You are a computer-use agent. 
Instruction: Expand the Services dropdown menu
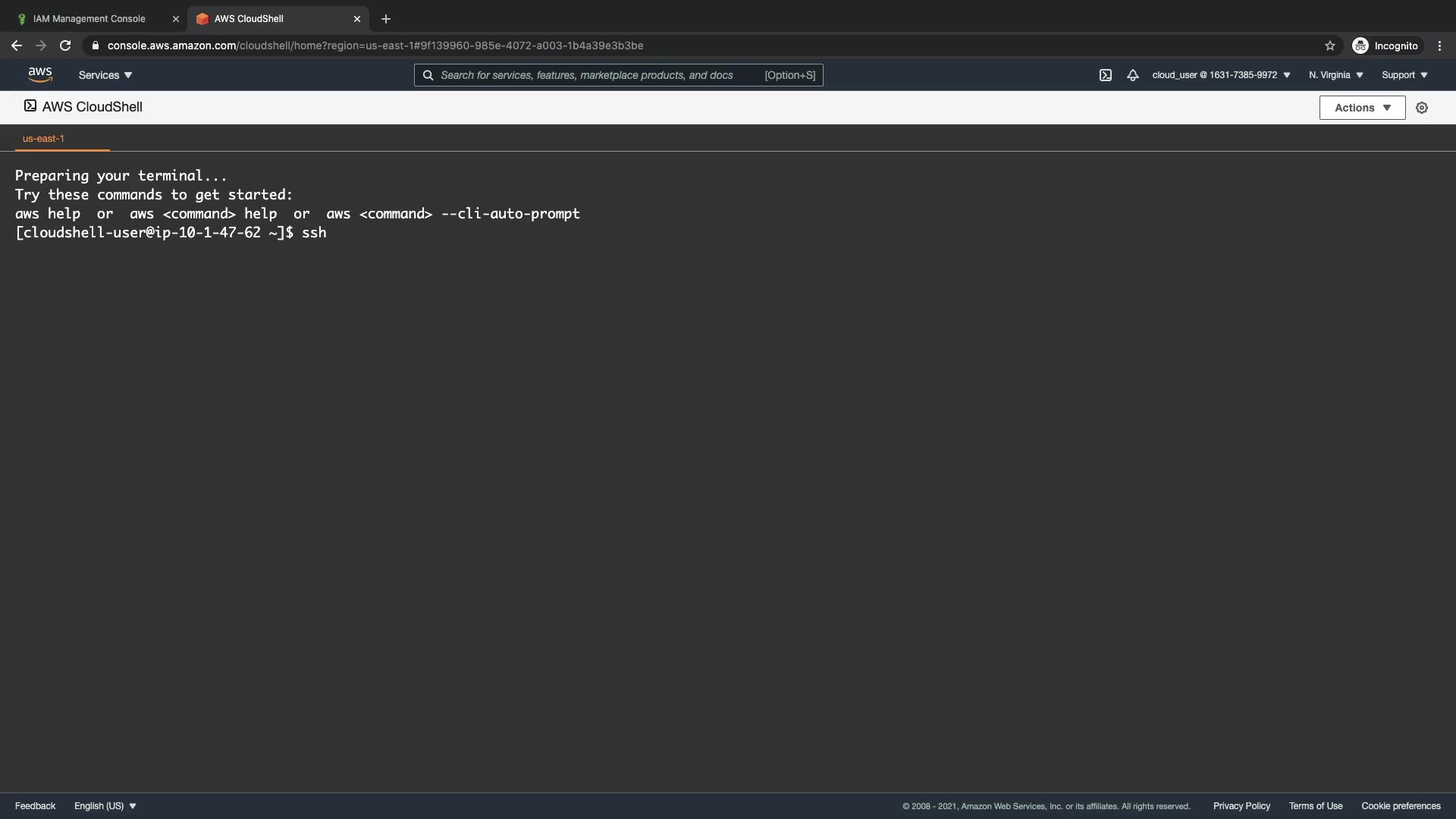[x=105, y=75]
